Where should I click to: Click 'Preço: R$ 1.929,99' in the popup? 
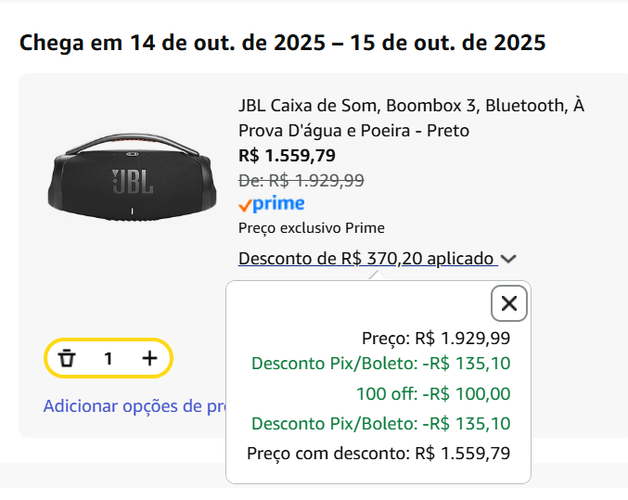[x=435, y=337]
